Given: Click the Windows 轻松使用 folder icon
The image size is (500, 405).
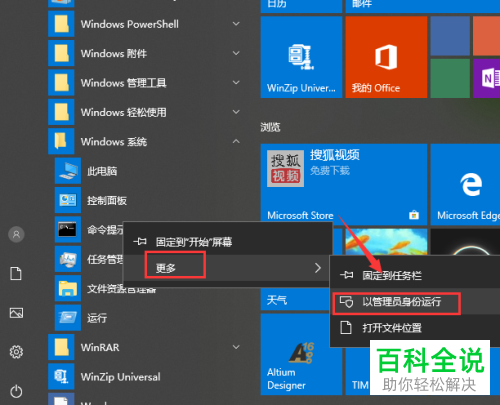Looking at the screenshot, I should 61,112.
